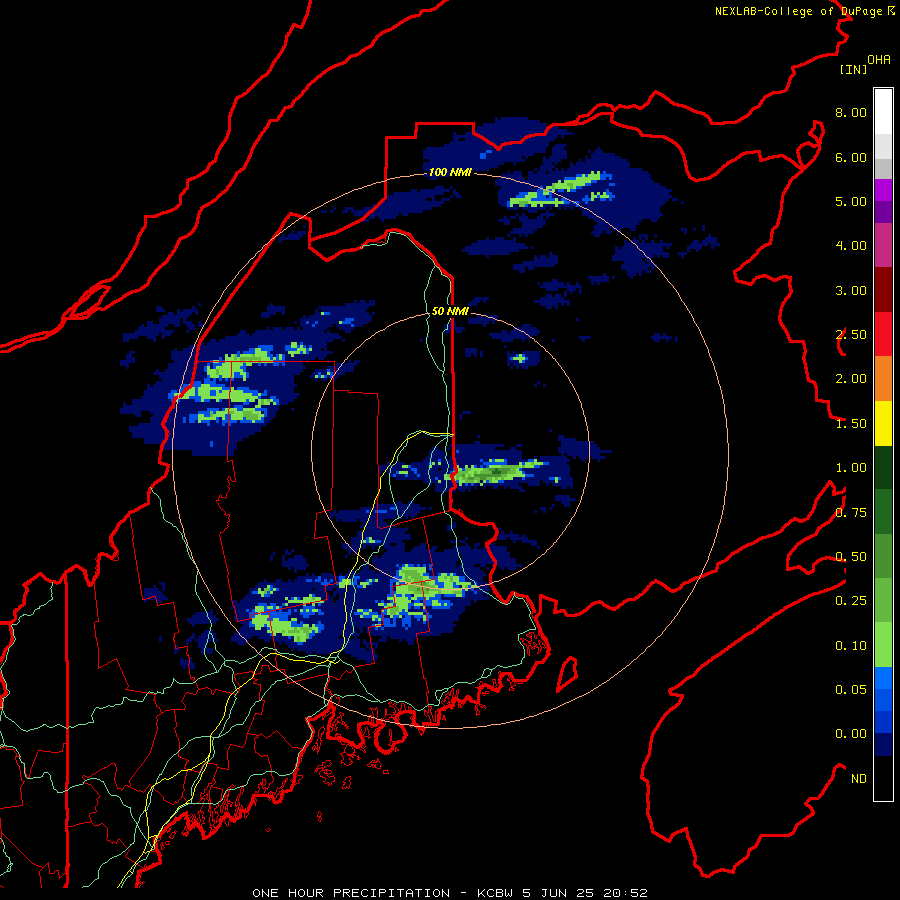Image resolution: width=900 pixels, height=900 pixels.
Task: Select the 0.50 legend value
Action: click(851, 557)
